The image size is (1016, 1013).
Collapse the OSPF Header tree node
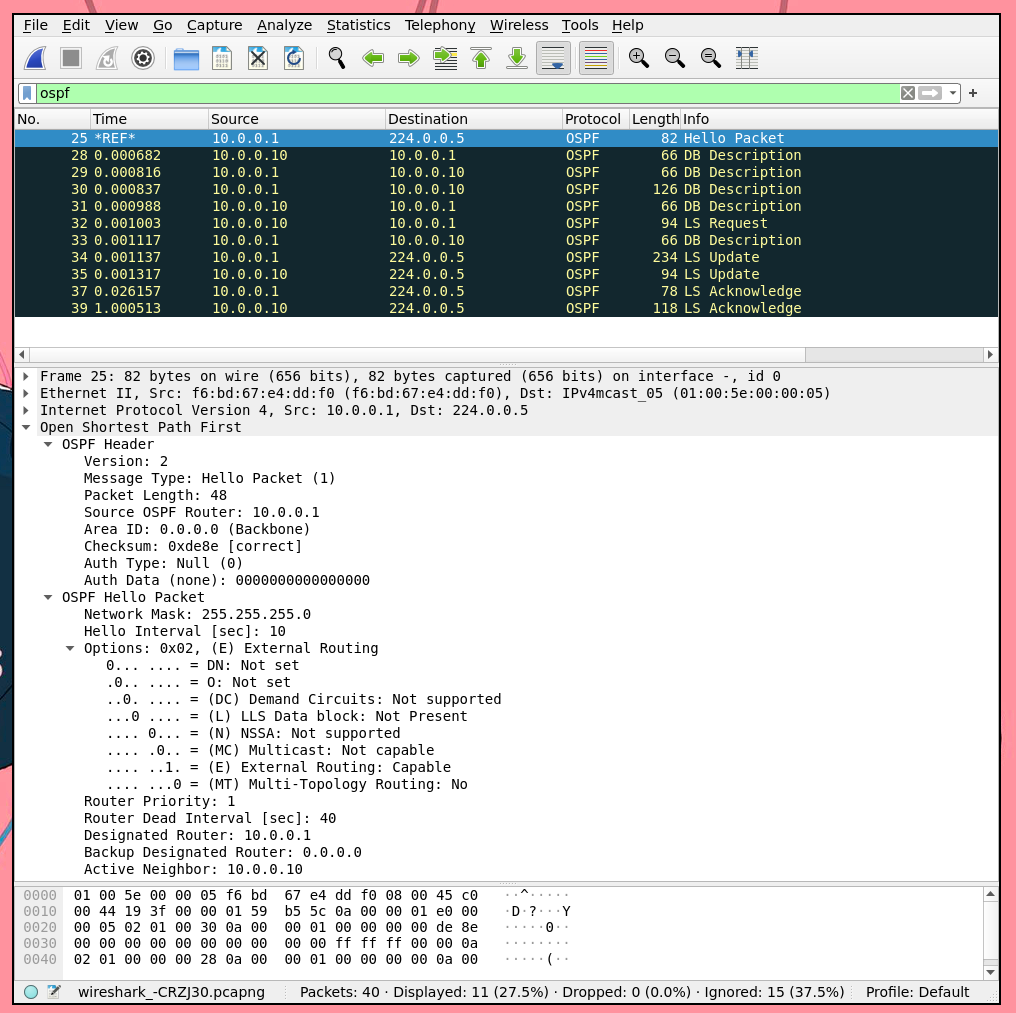48,444
